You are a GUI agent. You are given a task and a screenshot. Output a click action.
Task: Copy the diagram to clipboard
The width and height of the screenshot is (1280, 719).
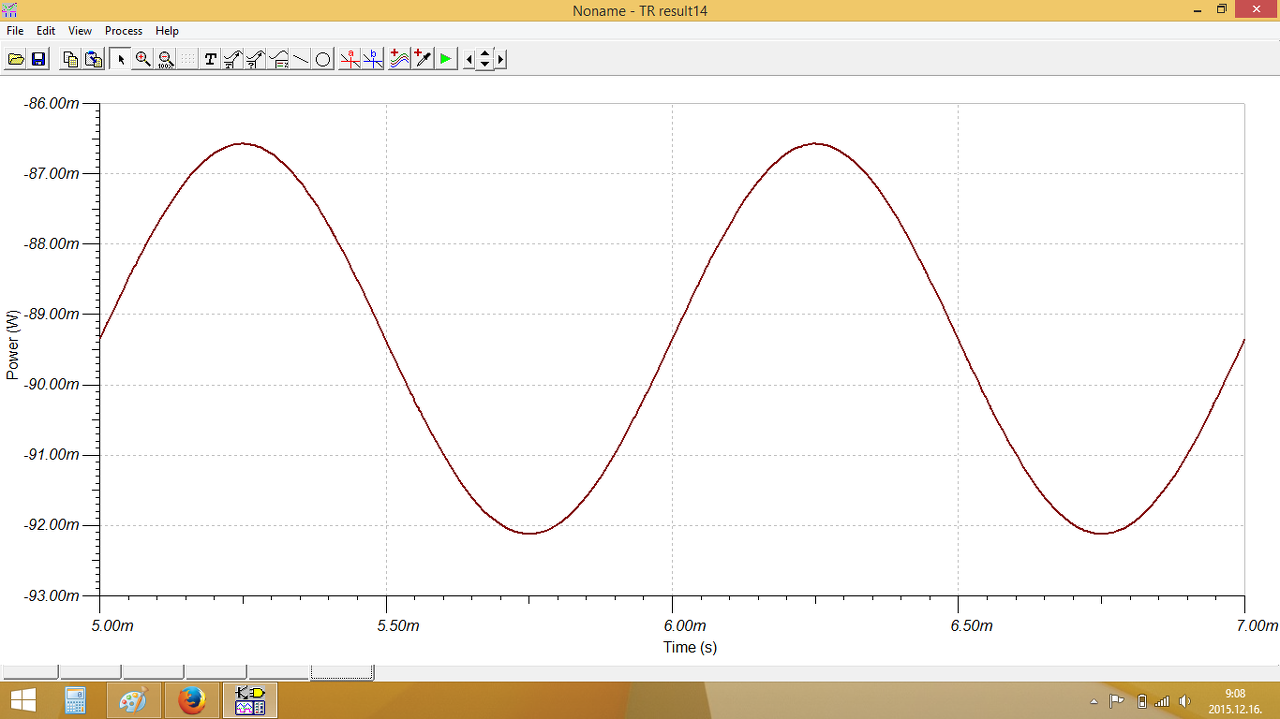70,59
